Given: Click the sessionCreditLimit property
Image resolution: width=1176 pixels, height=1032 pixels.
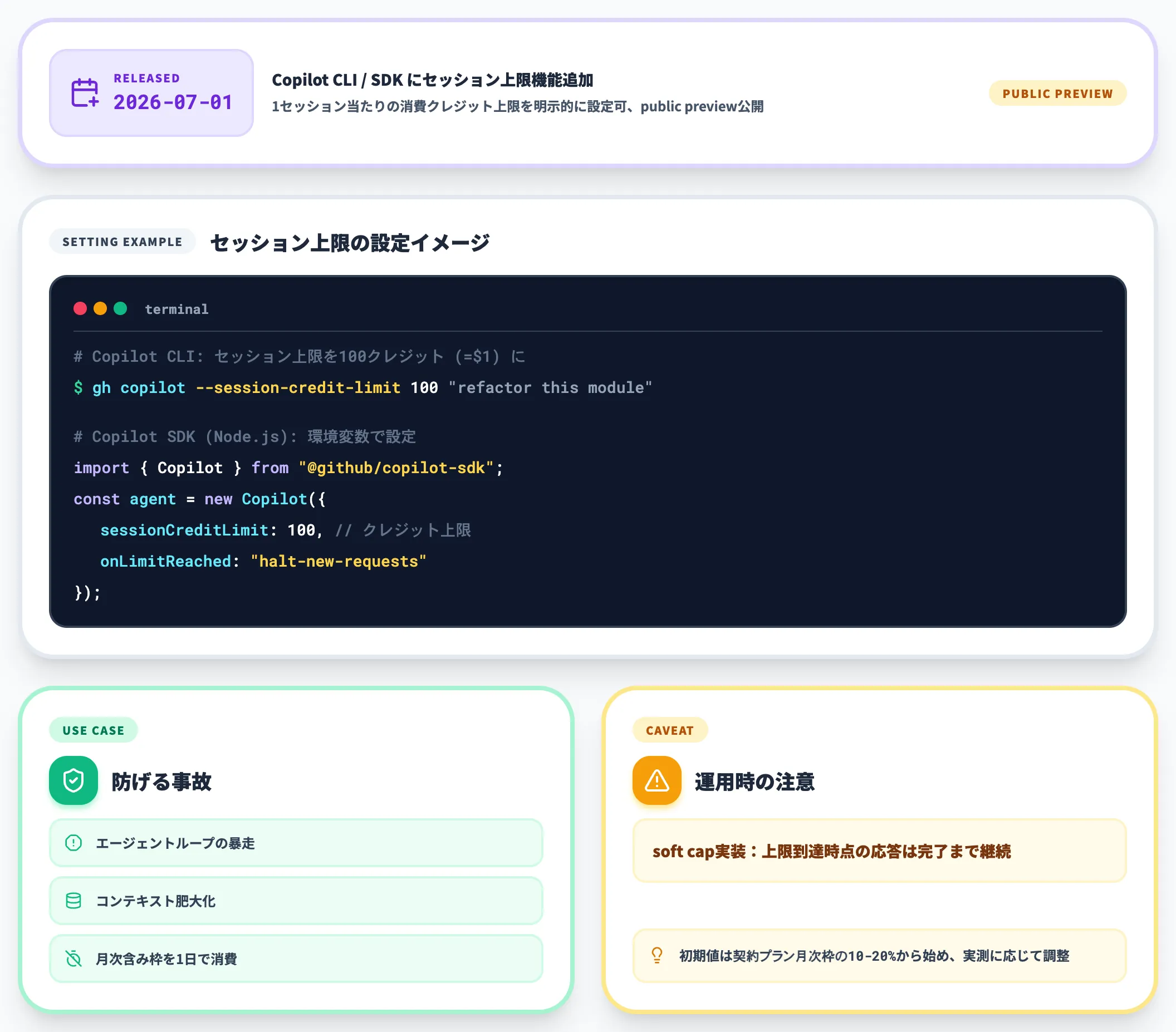Looking at the screenshot, I should (x=184, y=530).
